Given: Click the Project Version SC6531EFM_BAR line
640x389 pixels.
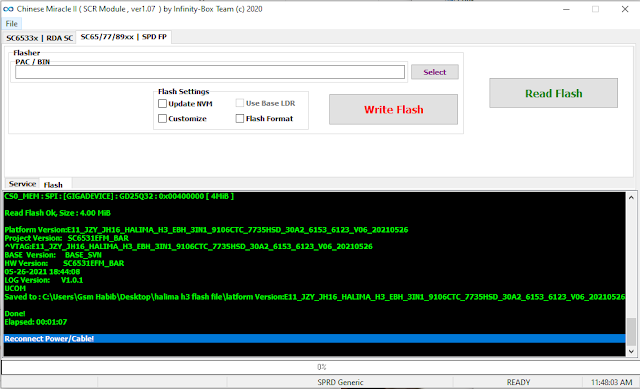Looking at the screenshot, I should pos(67,238).
